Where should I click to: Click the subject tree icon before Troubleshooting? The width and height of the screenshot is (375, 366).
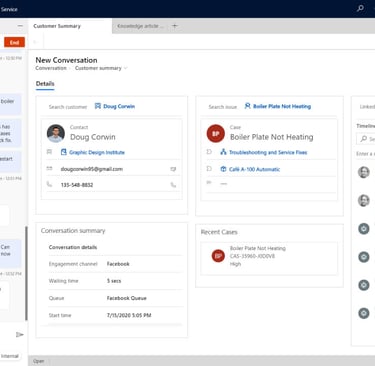pyautogui.click(x=223, y=152)
